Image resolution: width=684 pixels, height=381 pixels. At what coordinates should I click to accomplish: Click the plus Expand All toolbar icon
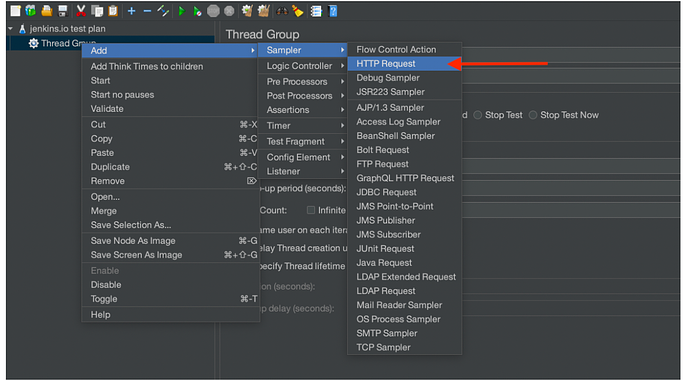pyautogui.click(x=131, y=11)
